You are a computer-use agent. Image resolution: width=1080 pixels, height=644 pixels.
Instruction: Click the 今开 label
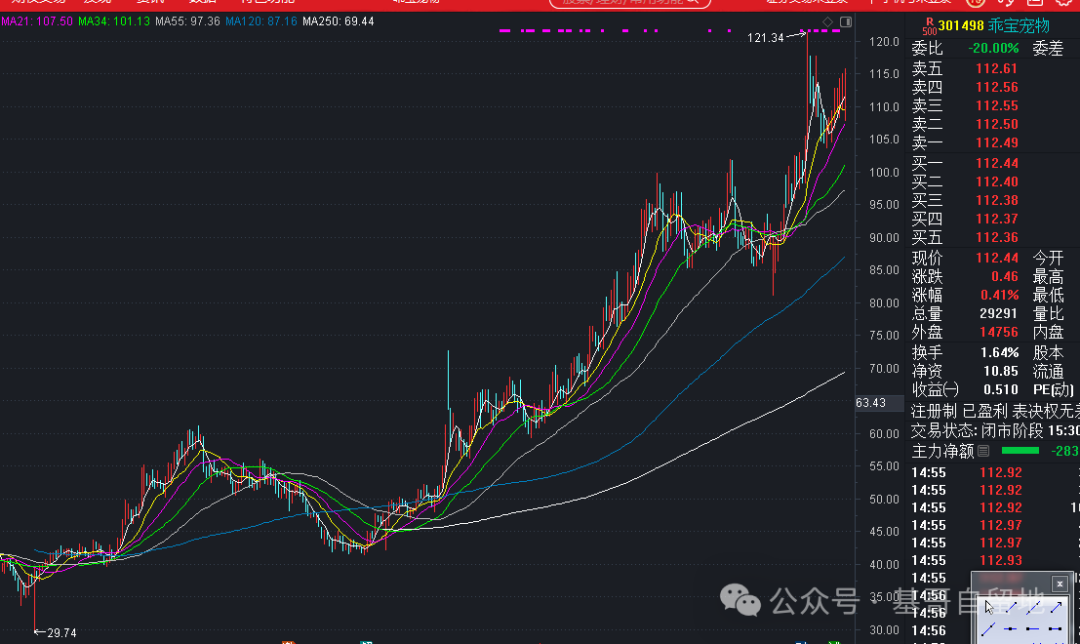(1048, 258)
